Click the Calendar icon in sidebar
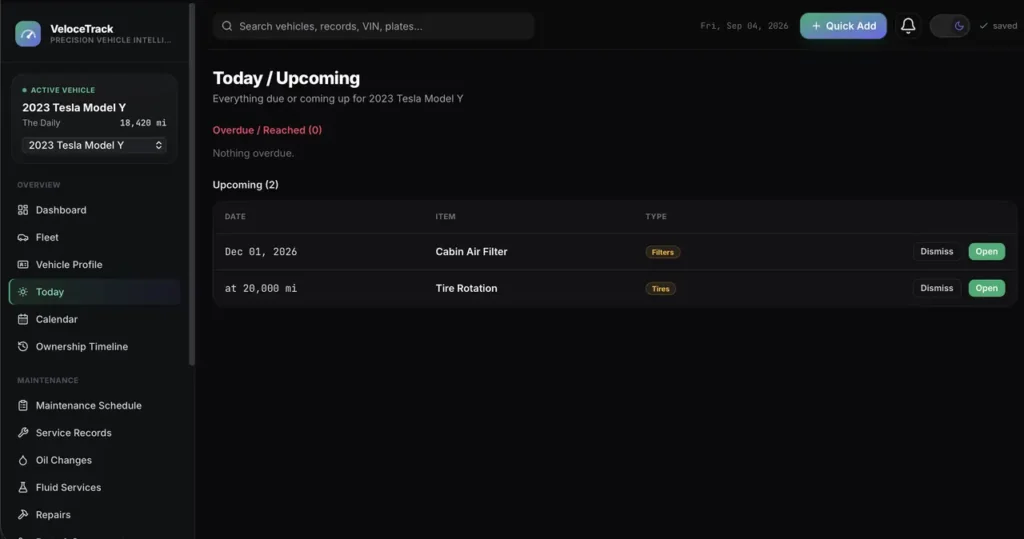Screen dimensions: 1024x539 click(23, 319)
